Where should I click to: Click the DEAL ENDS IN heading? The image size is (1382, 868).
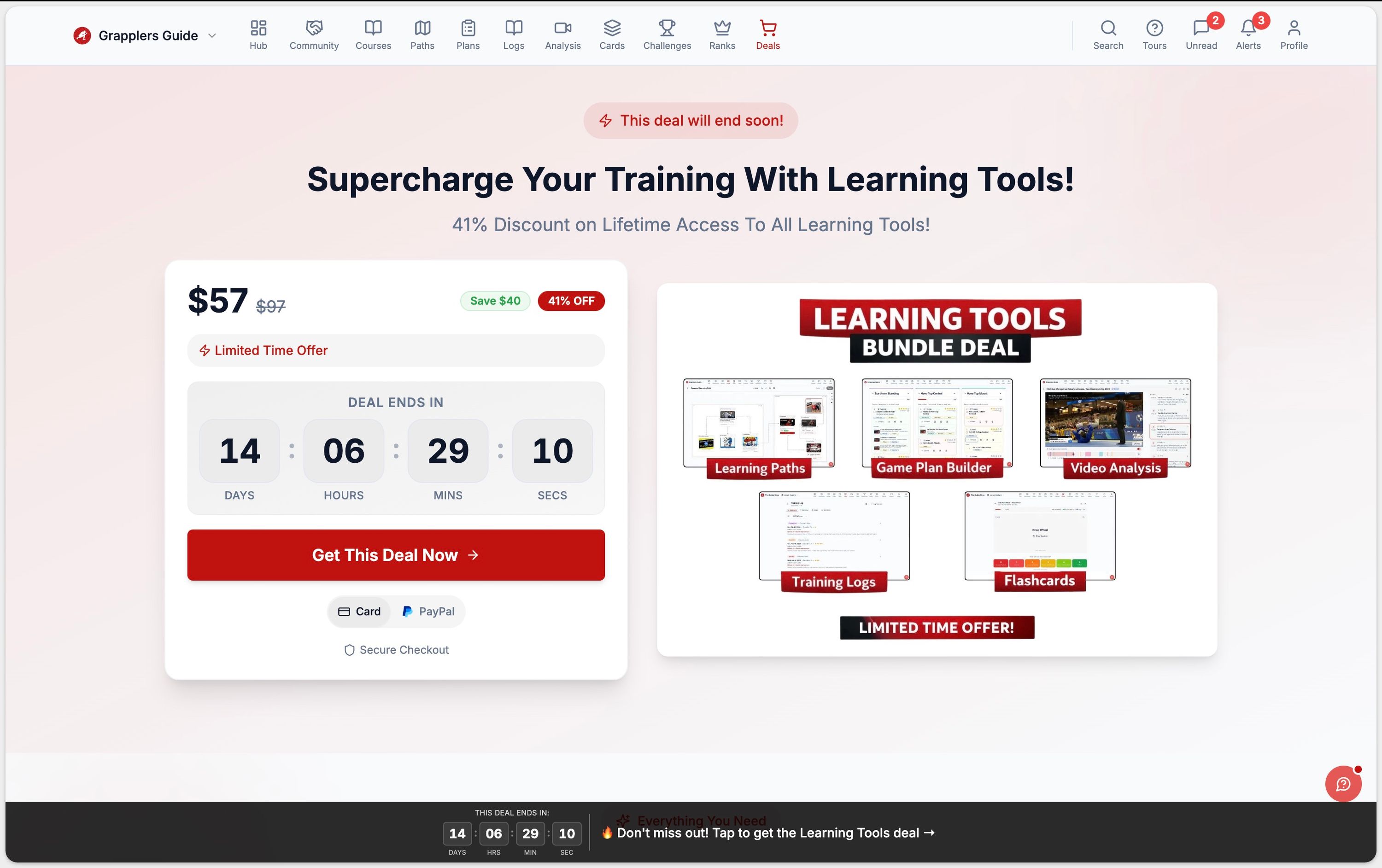point(396,403)
